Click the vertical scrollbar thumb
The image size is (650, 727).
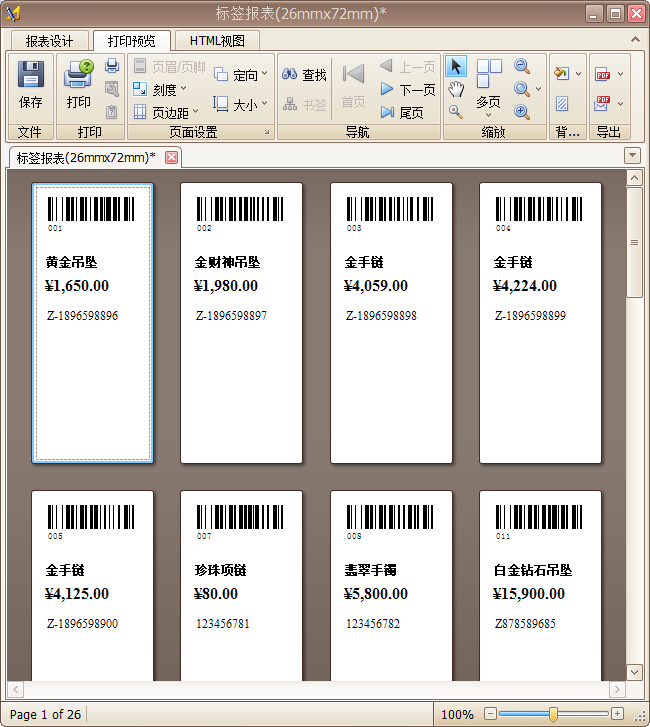(634, 242)
